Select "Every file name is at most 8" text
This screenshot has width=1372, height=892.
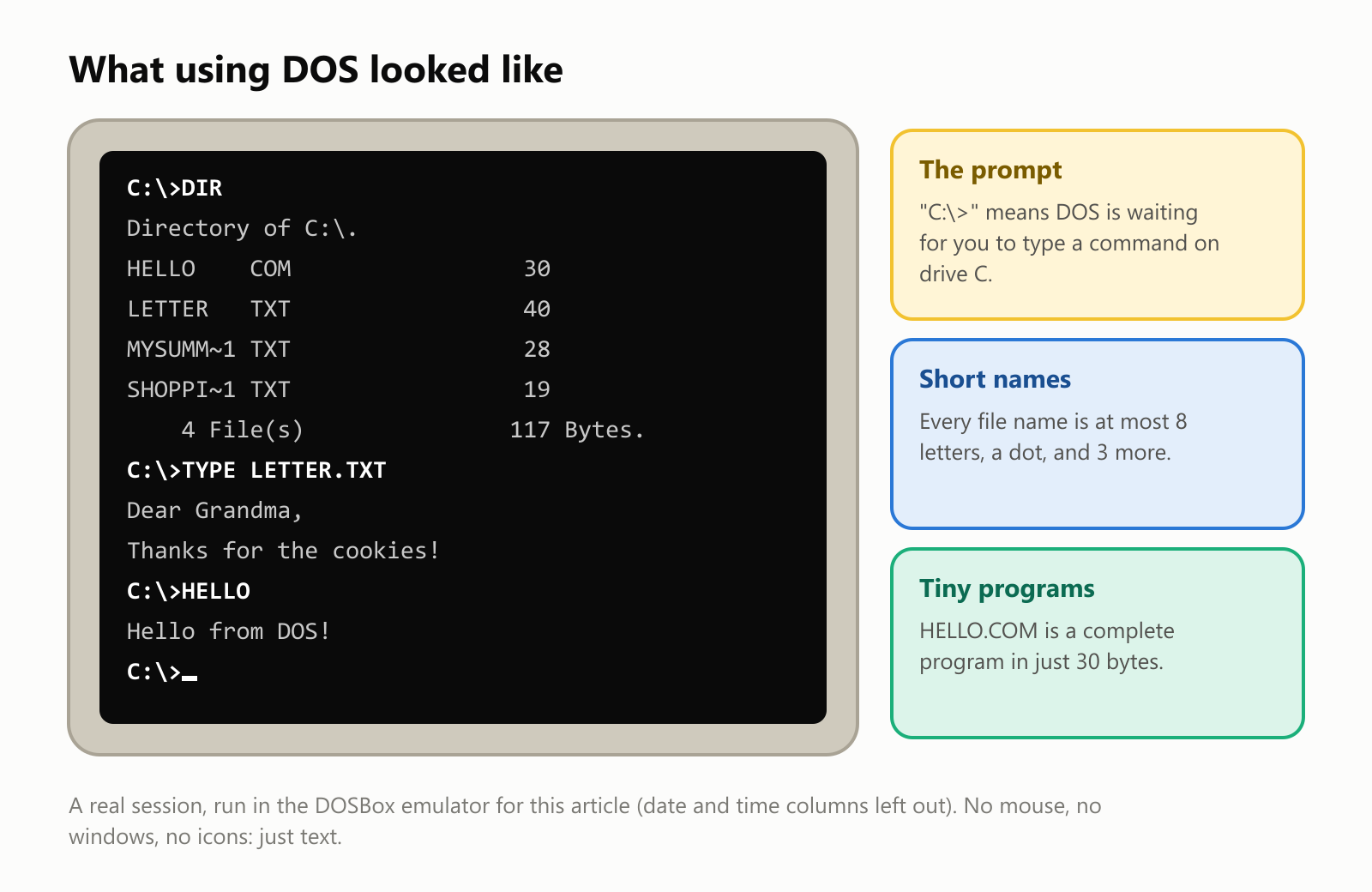coord(1053,421)
